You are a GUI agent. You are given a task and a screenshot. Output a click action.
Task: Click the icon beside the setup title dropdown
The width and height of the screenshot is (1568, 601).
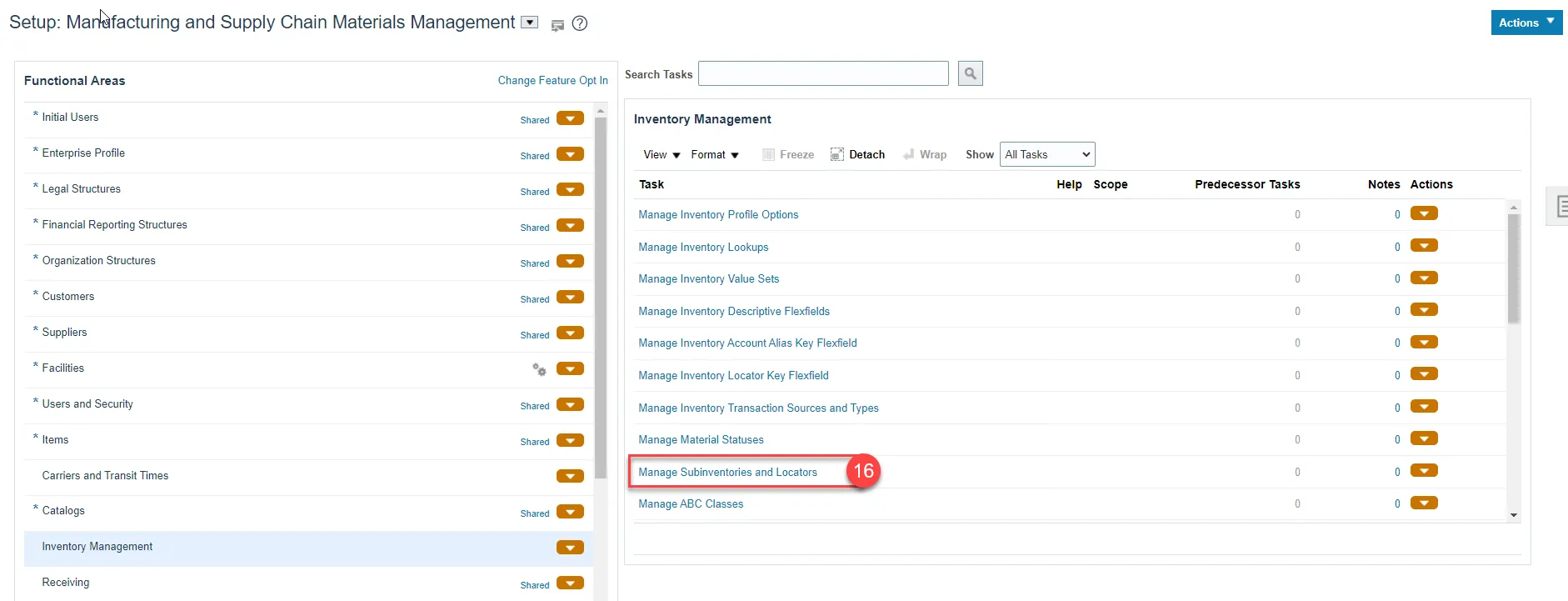click(557, 25)
